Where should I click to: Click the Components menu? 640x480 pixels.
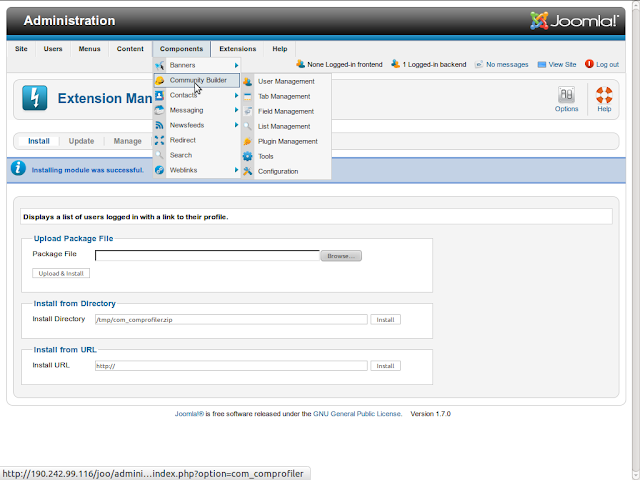tap(182, 49)
